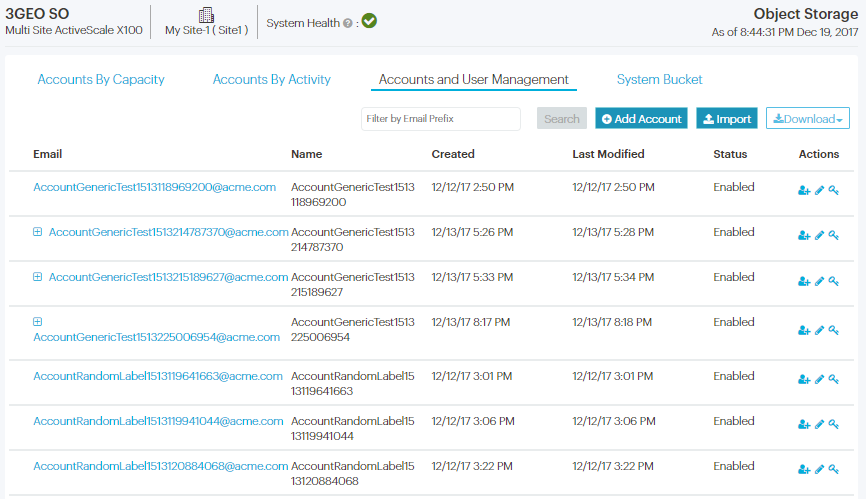Open AccountGenericTest1513214787370@acme.com link
Viewport: 866px width, 499px height.
(x=168, y=232)
